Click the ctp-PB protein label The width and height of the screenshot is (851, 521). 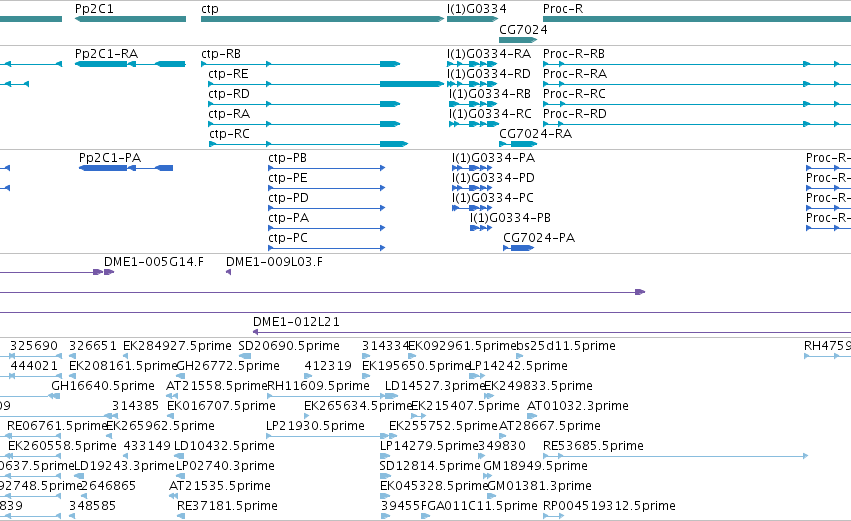point(288,158)
